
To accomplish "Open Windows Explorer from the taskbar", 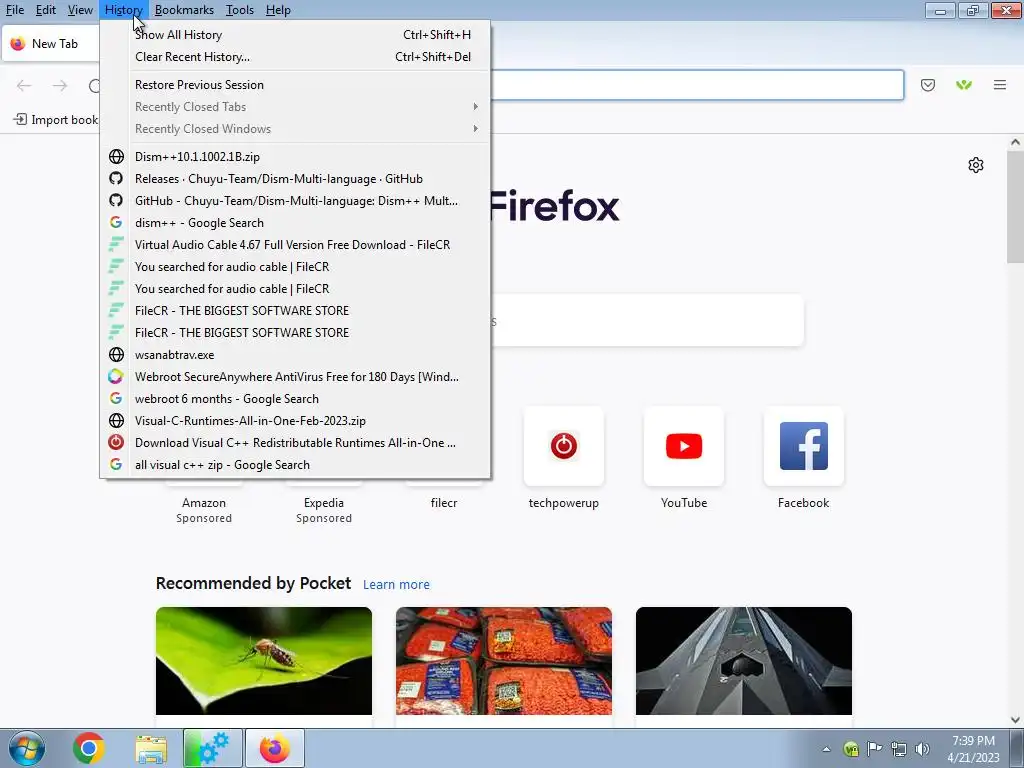I will tap(152, 748).
